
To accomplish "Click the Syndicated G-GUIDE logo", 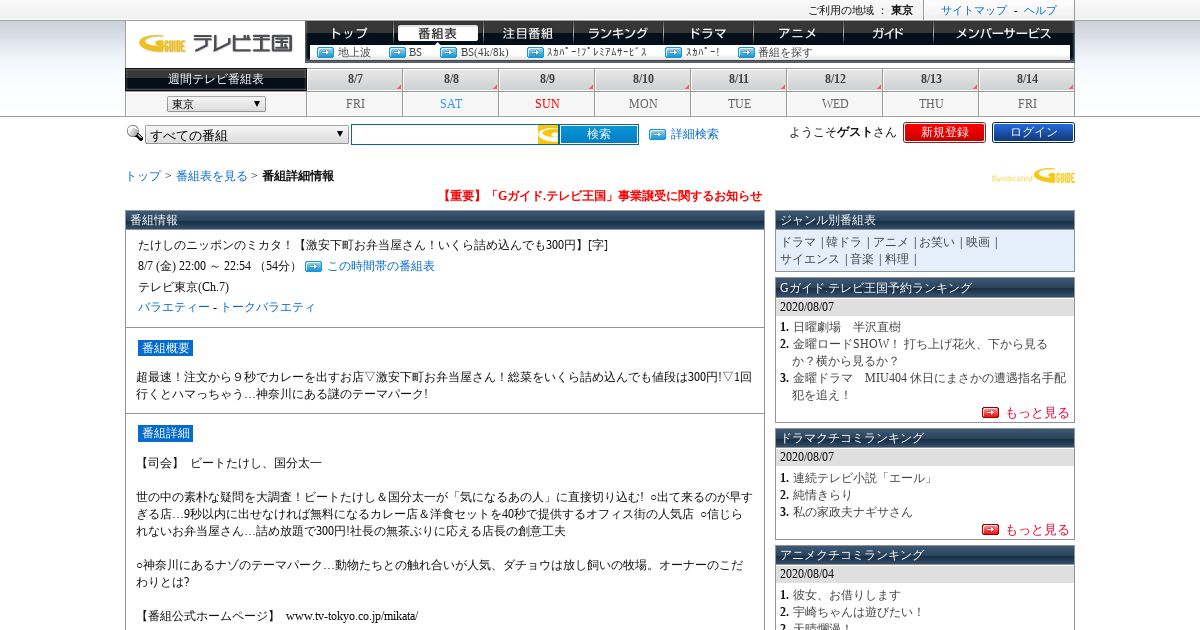I will point(1033,176).
